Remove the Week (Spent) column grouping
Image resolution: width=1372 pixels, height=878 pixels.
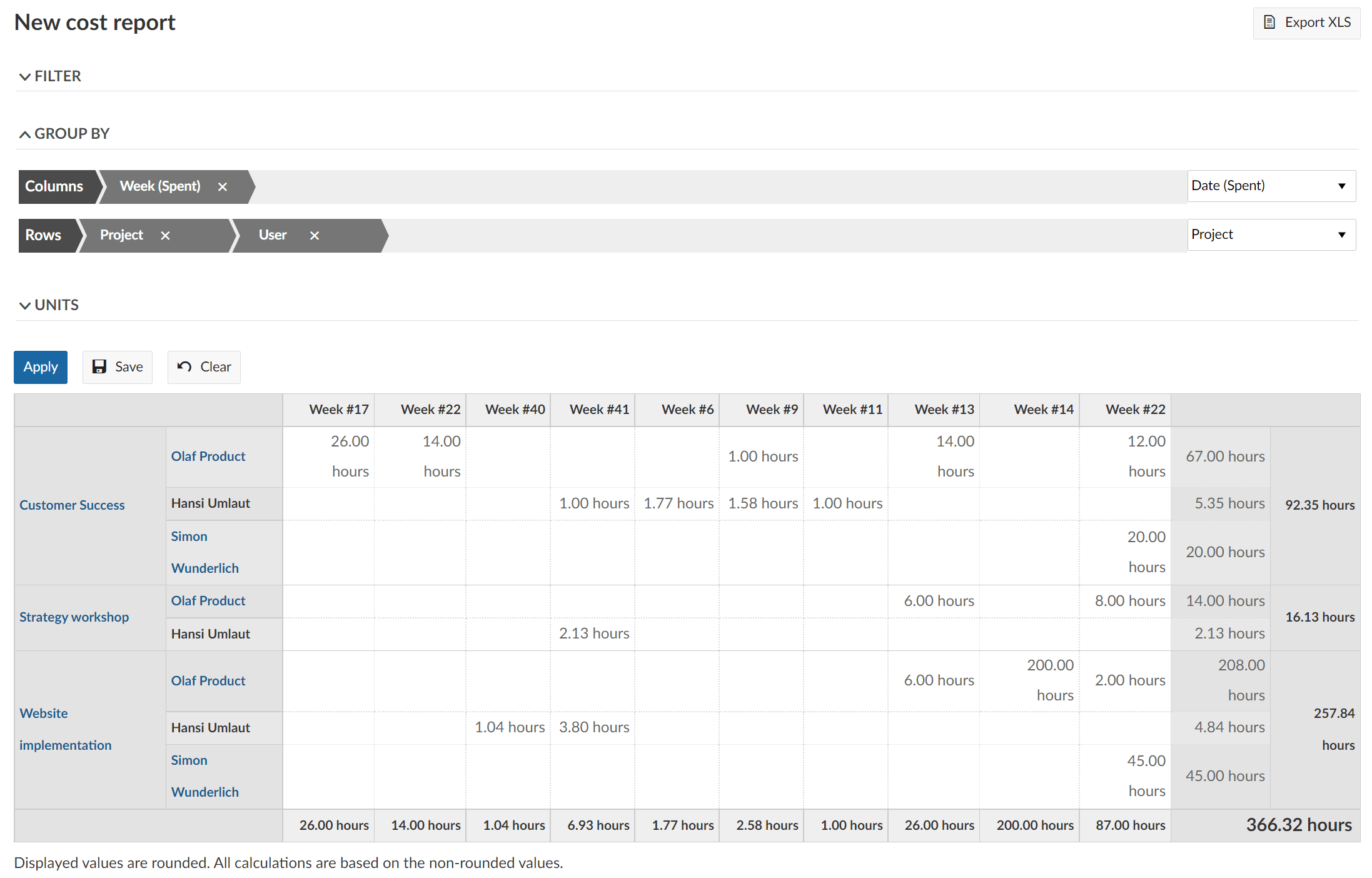tap(223, 187)
